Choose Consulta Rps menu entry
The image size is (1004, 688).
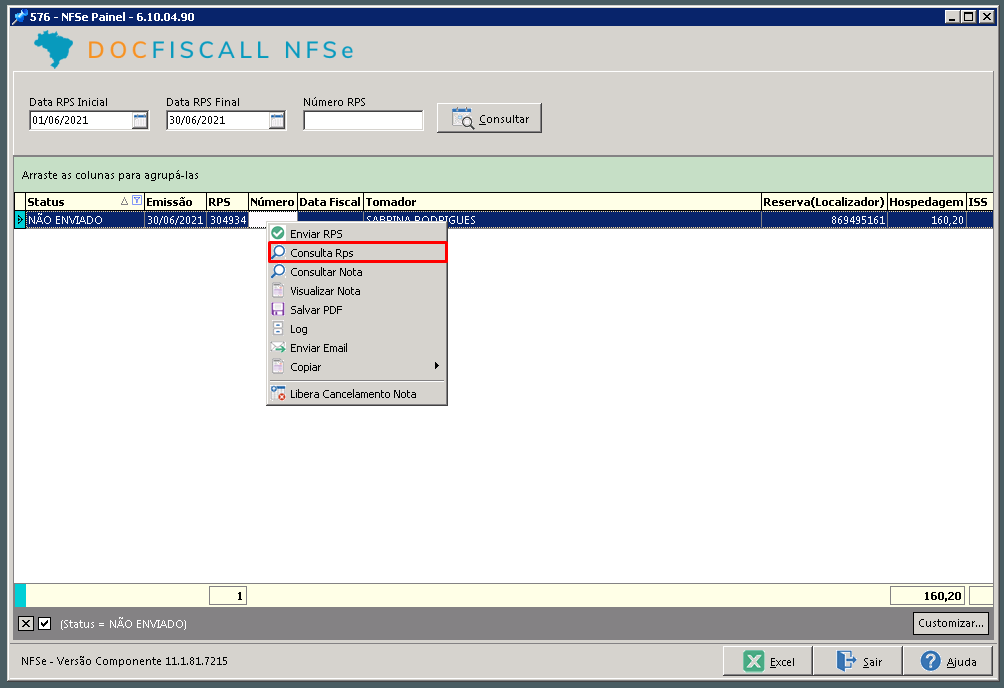(x=357, y=252)
